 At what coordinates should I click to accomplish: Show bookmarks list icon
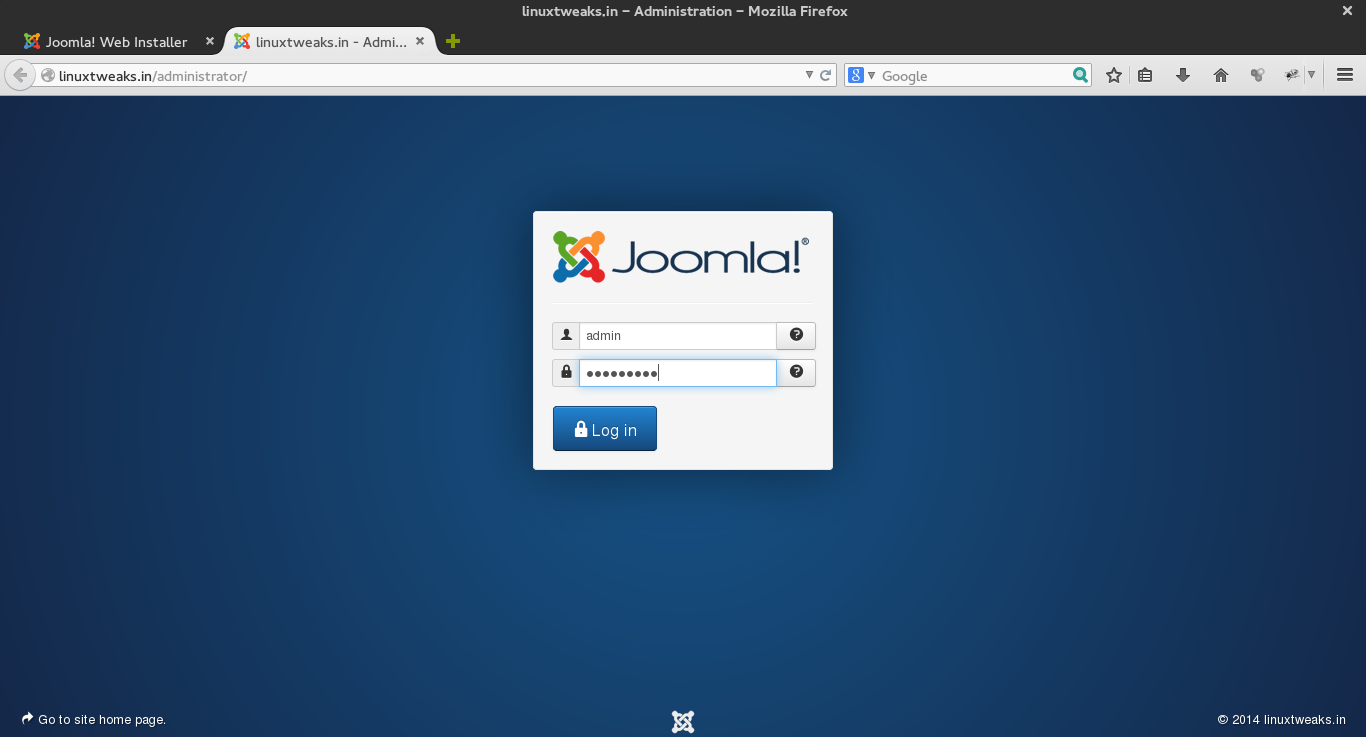1146,75
